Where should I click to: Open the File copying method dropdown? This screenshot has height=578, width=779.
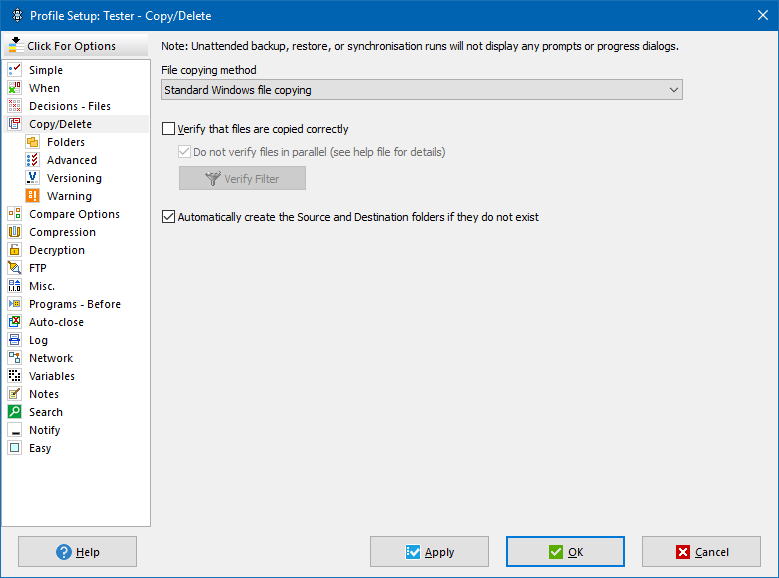tap(421, 90)
